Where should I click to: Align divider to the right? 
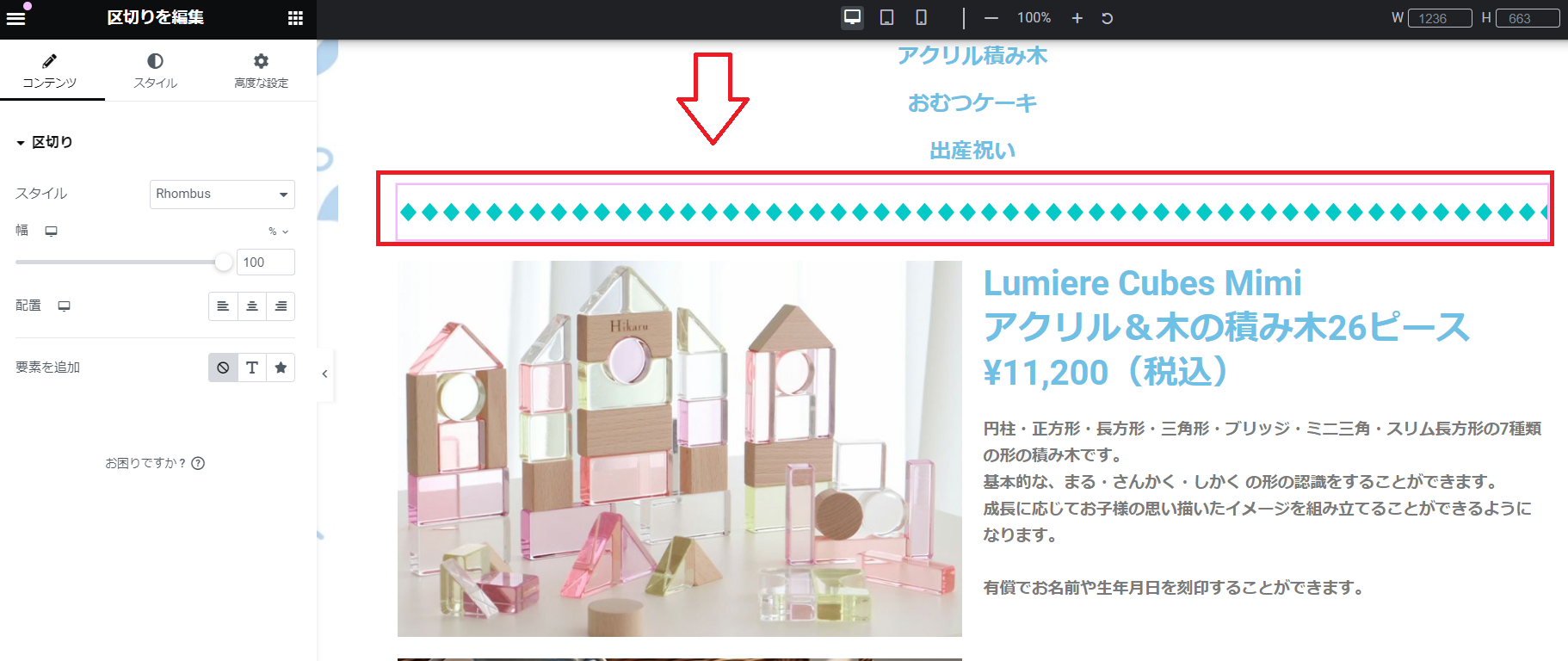pos(281,306)
